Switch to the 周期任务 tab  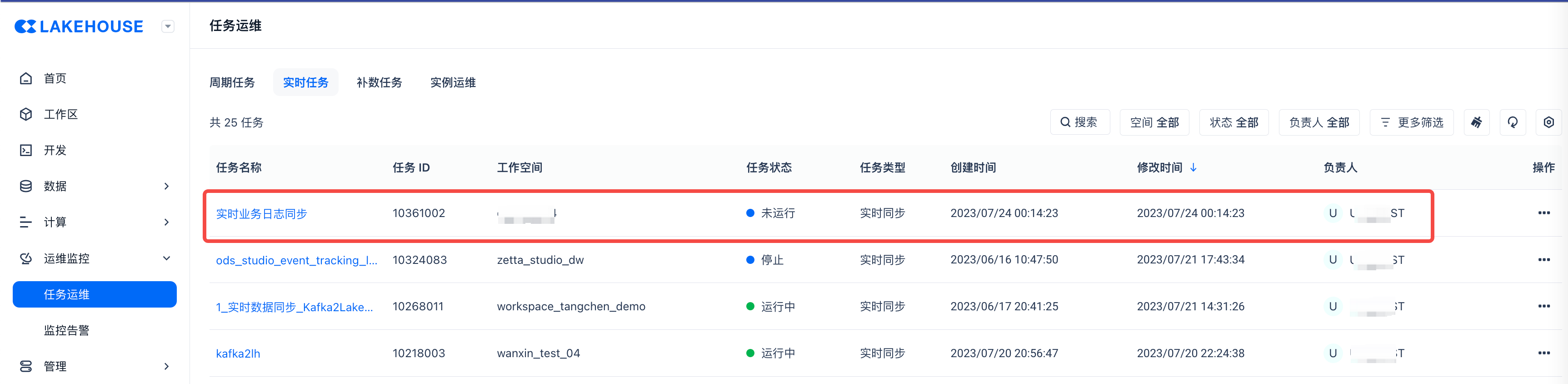click(x=232, y=83)
